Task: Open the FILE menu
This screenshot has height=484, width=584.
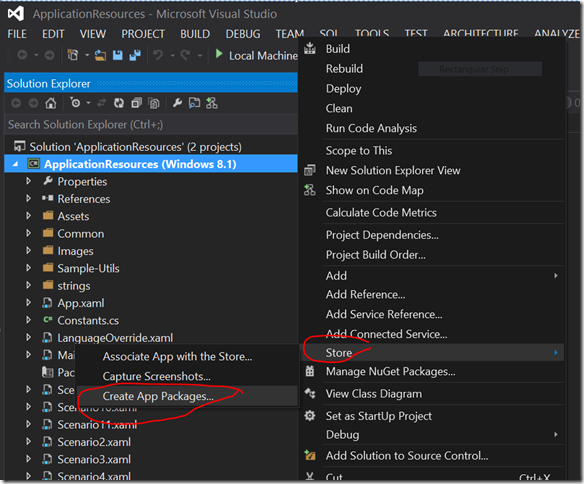Action: pyautogui.click(x=17, y=34)
